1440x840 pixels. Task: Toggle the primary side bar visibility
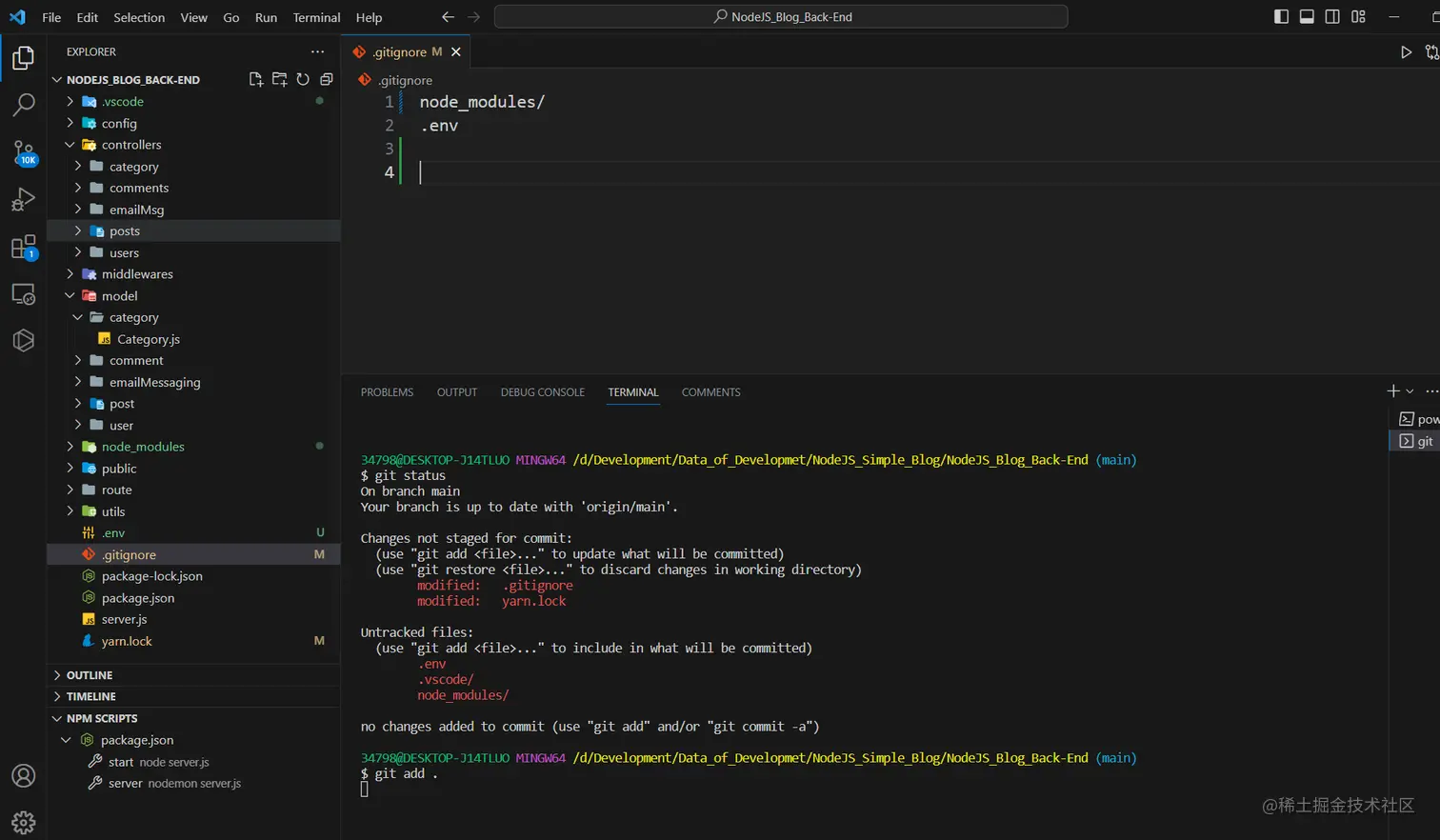coord(1281,16)
